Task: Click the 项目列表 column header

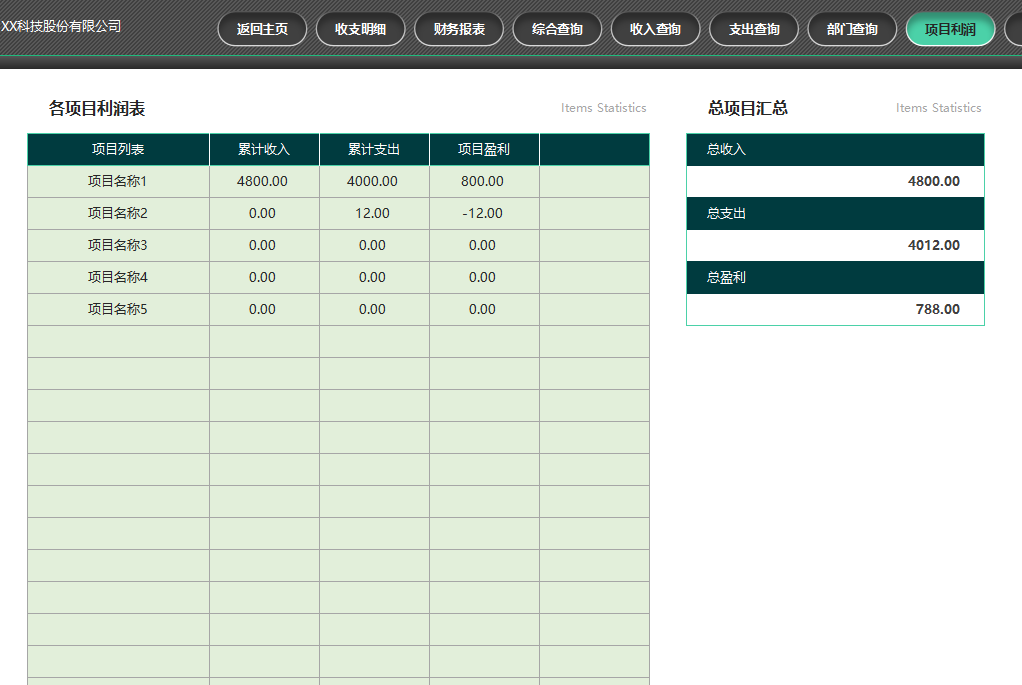Action: pos(118,150)
